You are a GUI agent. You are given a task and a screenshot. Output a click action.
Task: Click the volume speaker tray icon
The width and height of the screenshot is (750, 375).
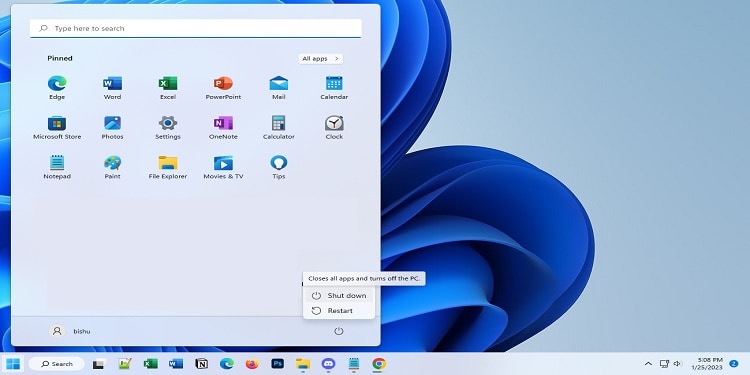coord(677,364)
